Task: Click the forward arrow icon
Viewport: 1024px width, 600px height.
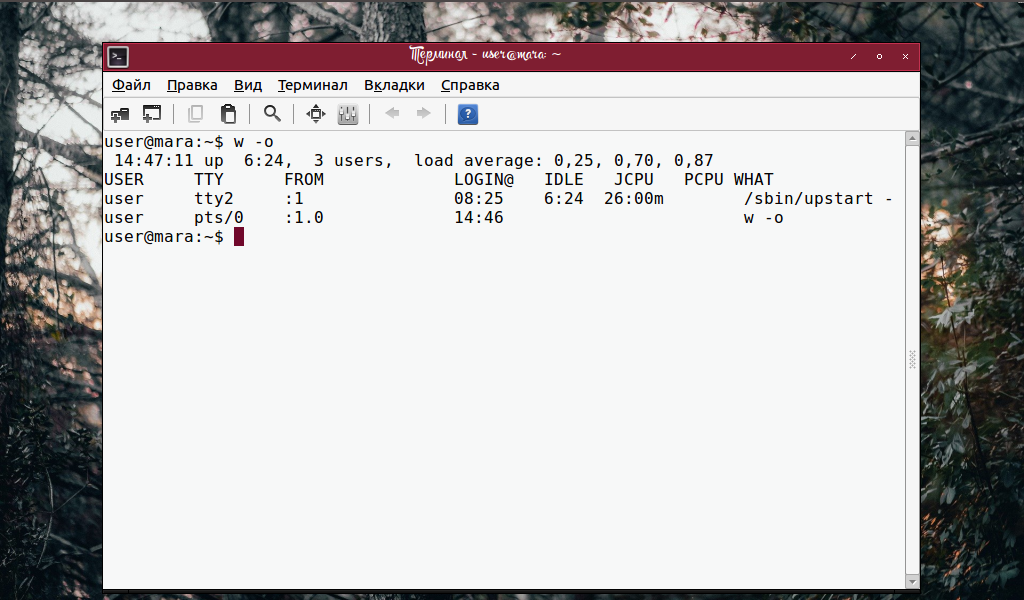Action: coord(424,113)
